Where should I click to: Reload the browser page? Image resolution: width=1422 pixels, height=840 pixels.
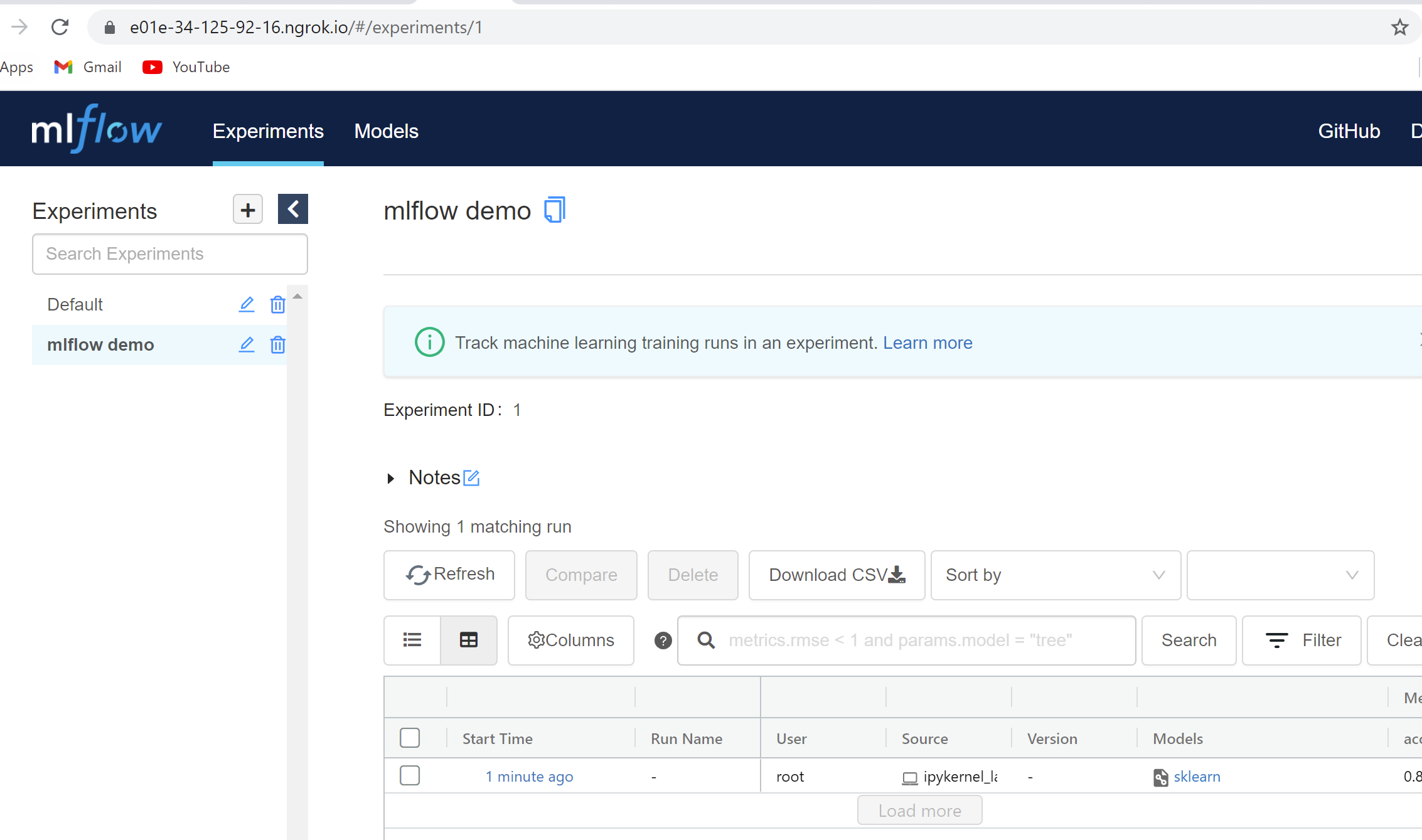[60, 27]
